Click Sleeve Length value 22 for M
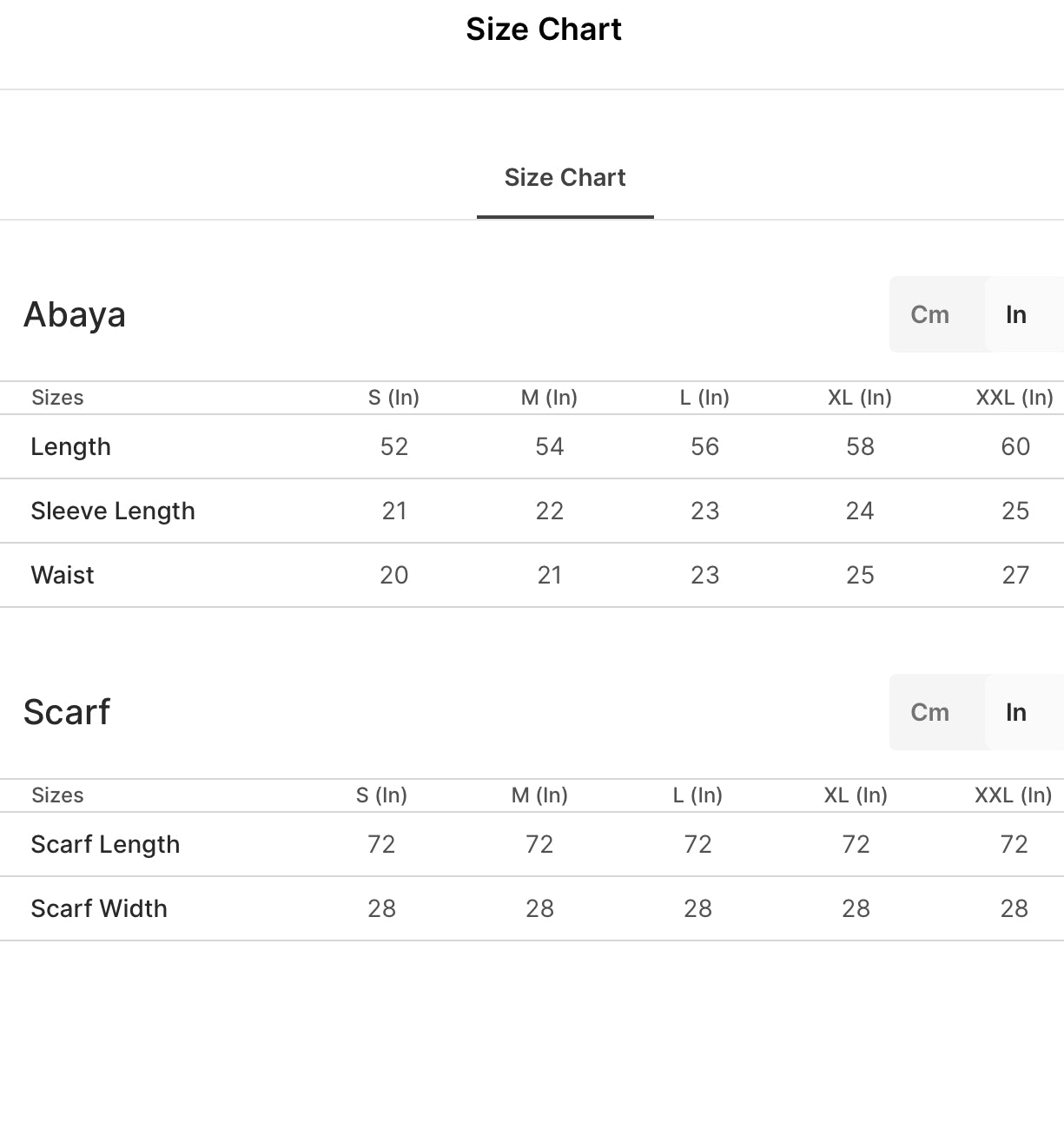Image resolution: width=1064 pixels, height=1148 pixels. (x=550, y=511)
